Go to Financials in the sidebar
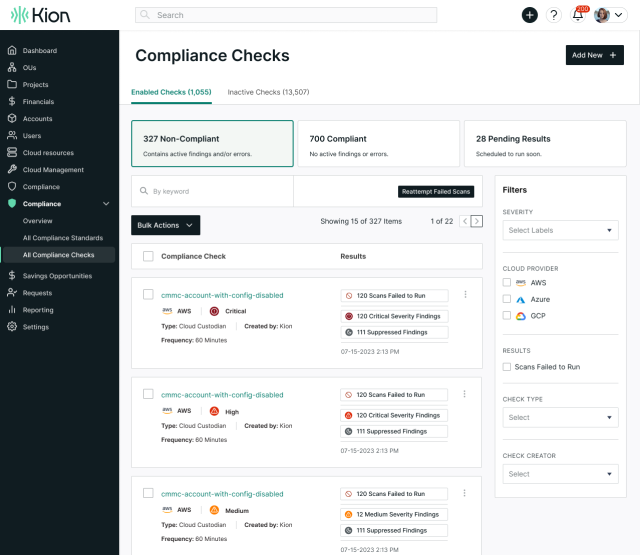640x555 pixels. tap(38, 101)
